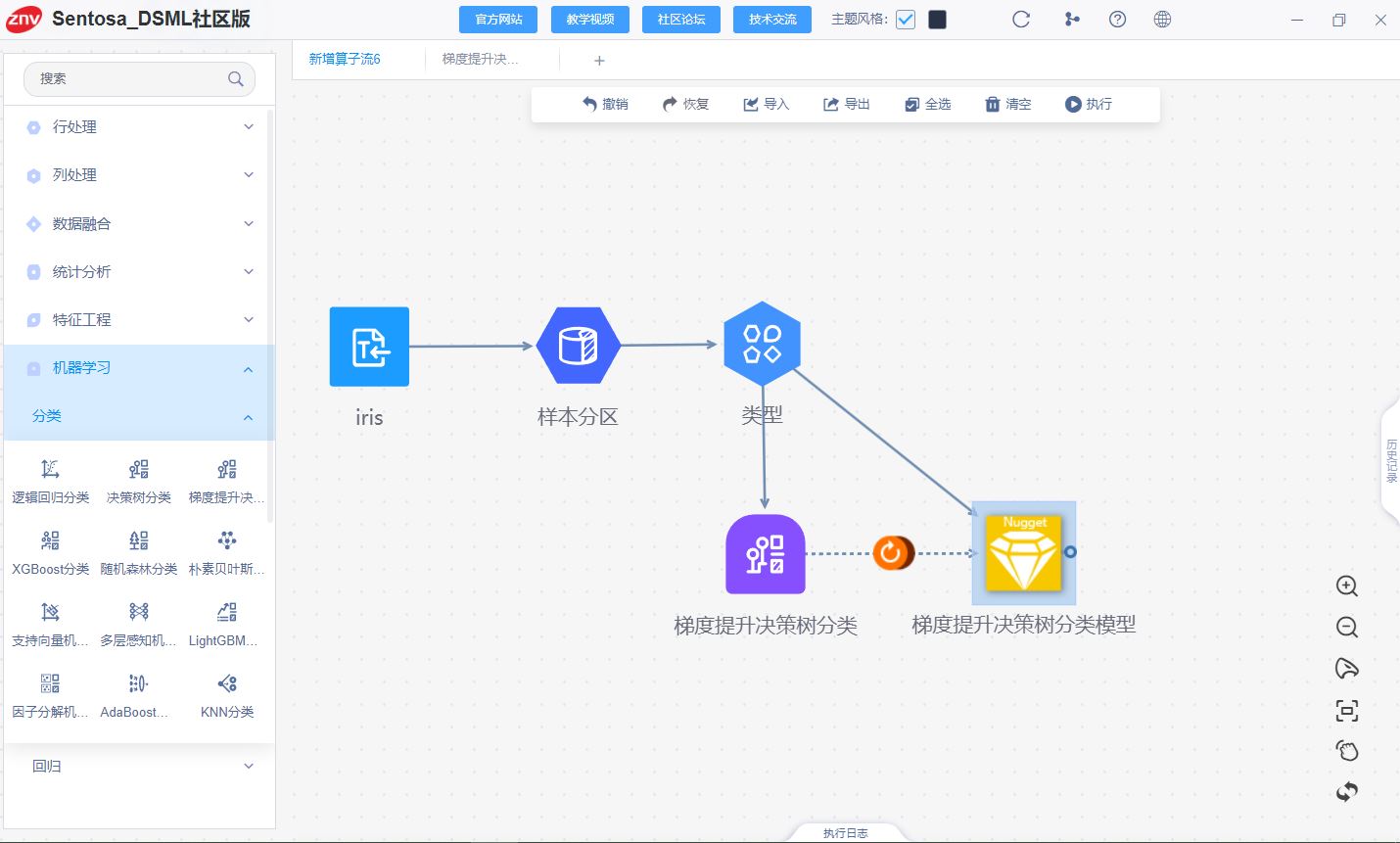Click the fit-to-screen canvas icon
Image resolution: width=1400 pixels, height=843 pixels.
point(1347,711)
